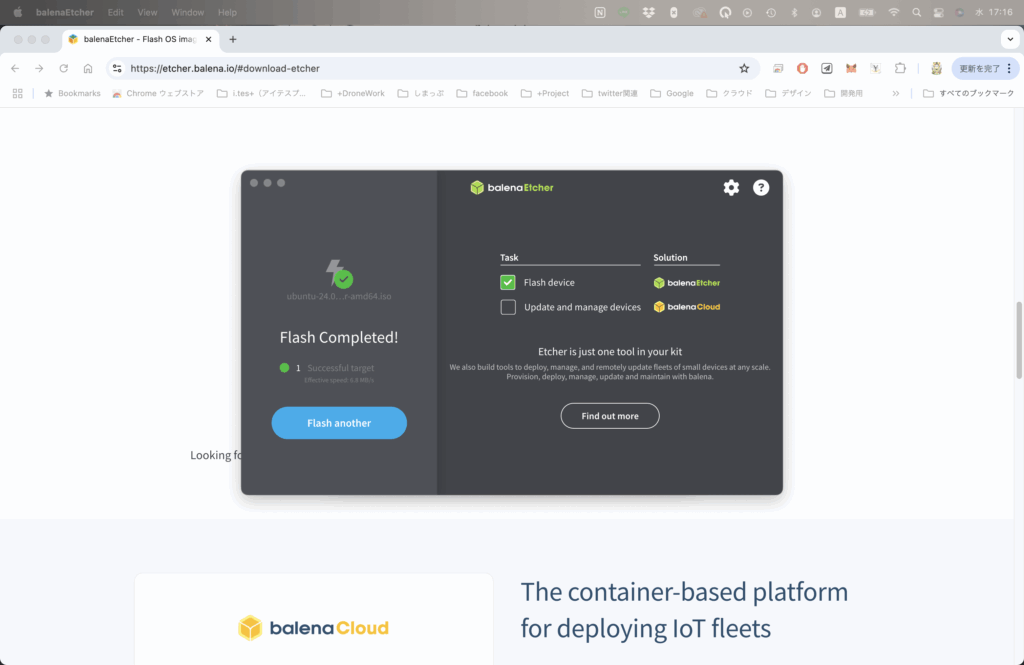
Task: Click the ubuntu-24.0...r-amd64.iso file name
Action: (x=339, y=297)
